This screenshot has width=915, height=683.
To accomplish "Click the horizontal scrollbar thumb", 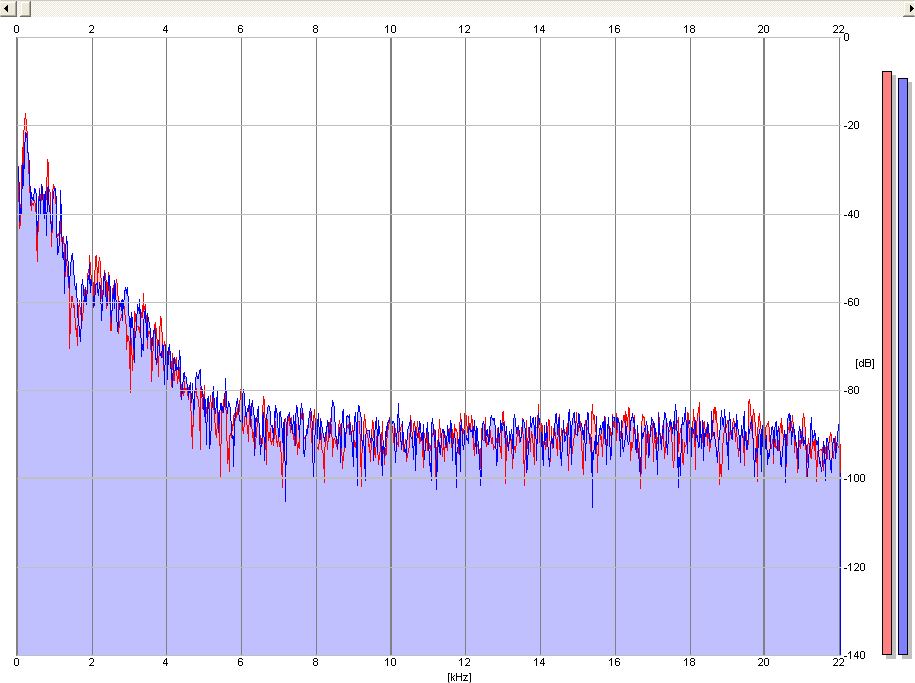I will click(25, 8).
